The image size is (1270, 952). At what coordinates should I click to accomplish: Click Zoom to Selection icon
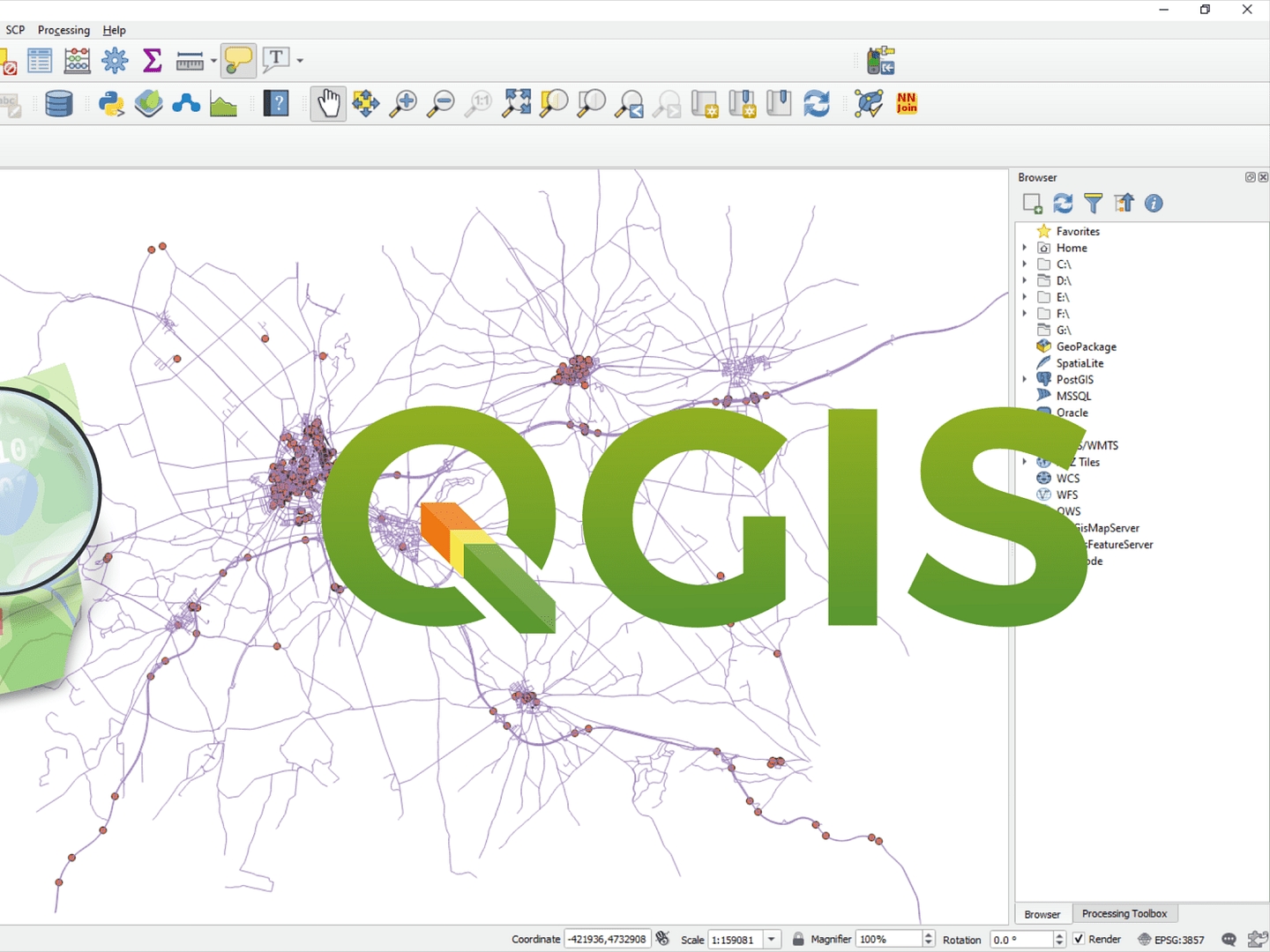coord(554,104)
